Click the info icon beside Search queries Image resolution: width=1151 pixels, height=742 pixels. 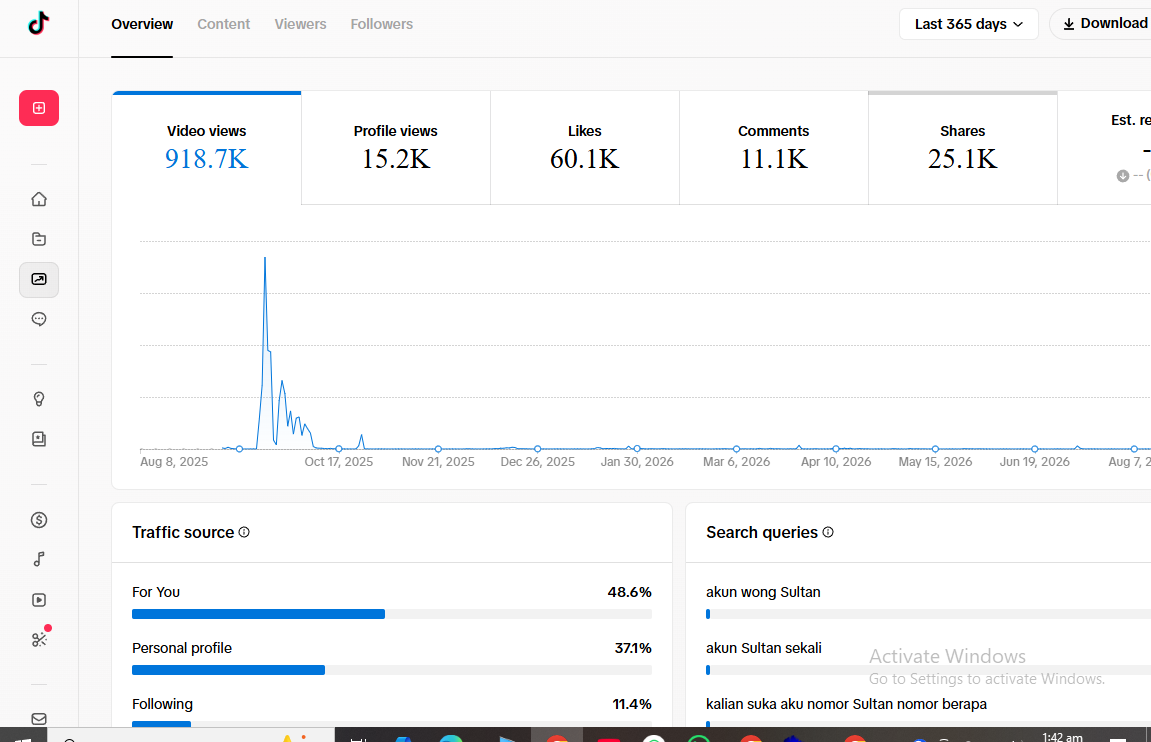coord(828,532)
